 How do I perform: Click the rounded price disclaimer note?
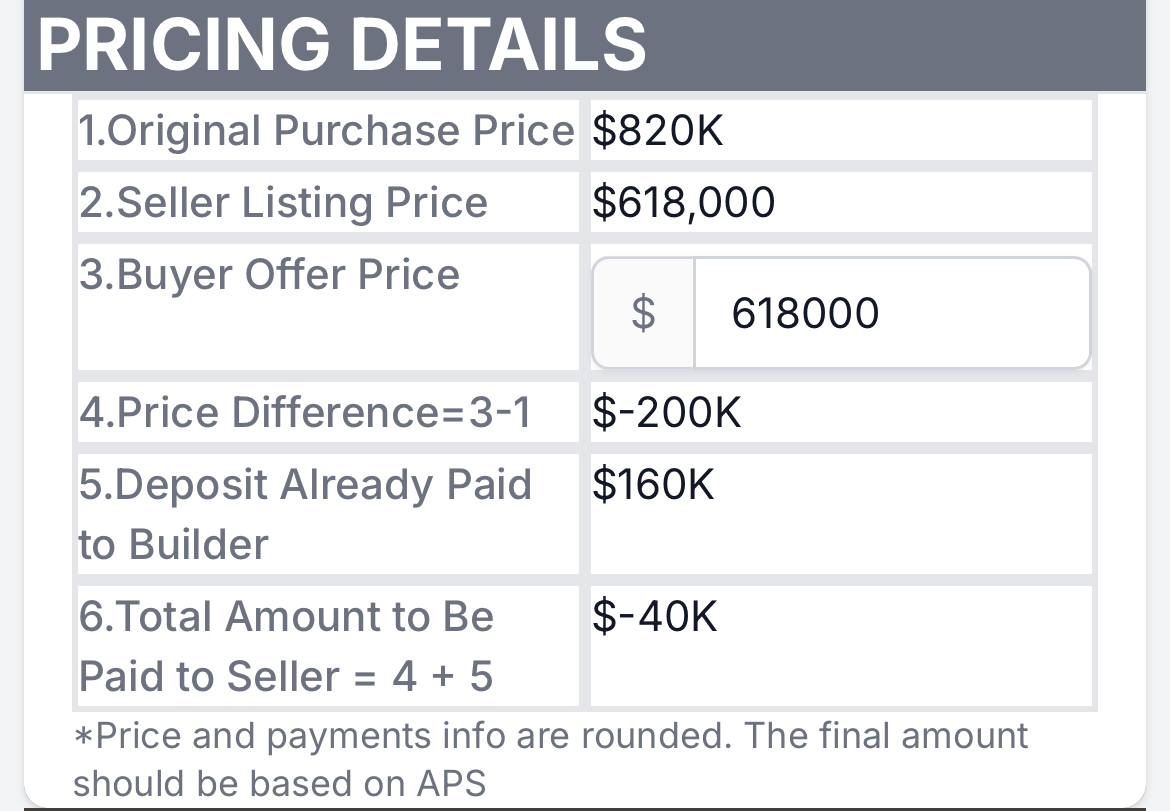551,760
